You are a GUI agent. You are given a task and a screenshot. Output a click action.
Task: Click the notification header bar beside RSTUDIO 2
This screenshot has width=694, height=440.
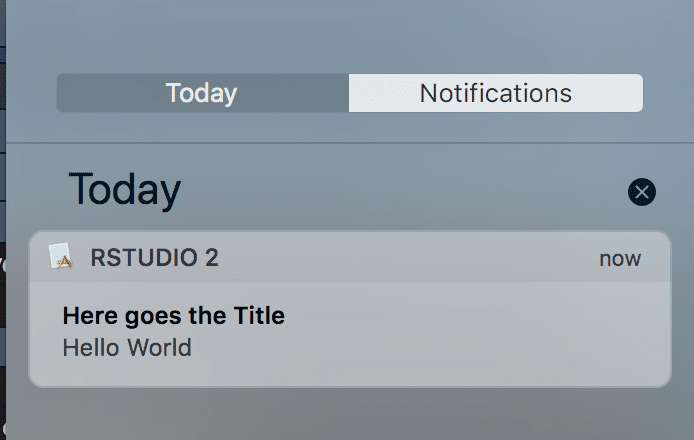point(407,257)
